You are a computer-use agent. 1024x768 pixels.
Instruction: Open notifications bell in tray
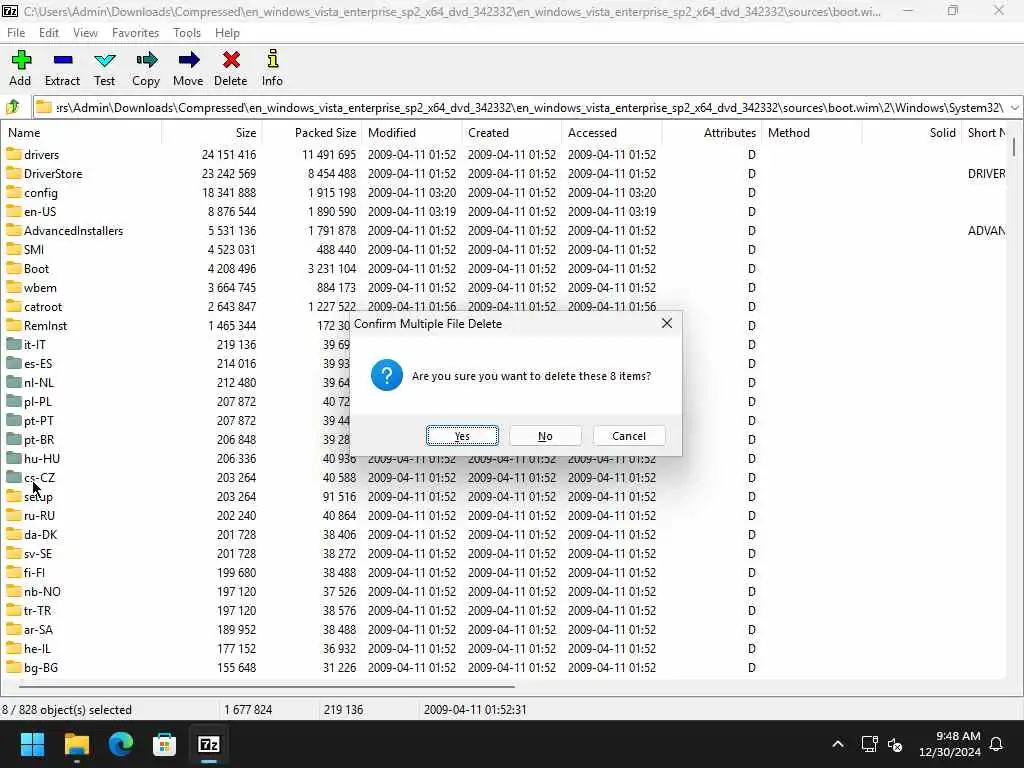(997, 744)
